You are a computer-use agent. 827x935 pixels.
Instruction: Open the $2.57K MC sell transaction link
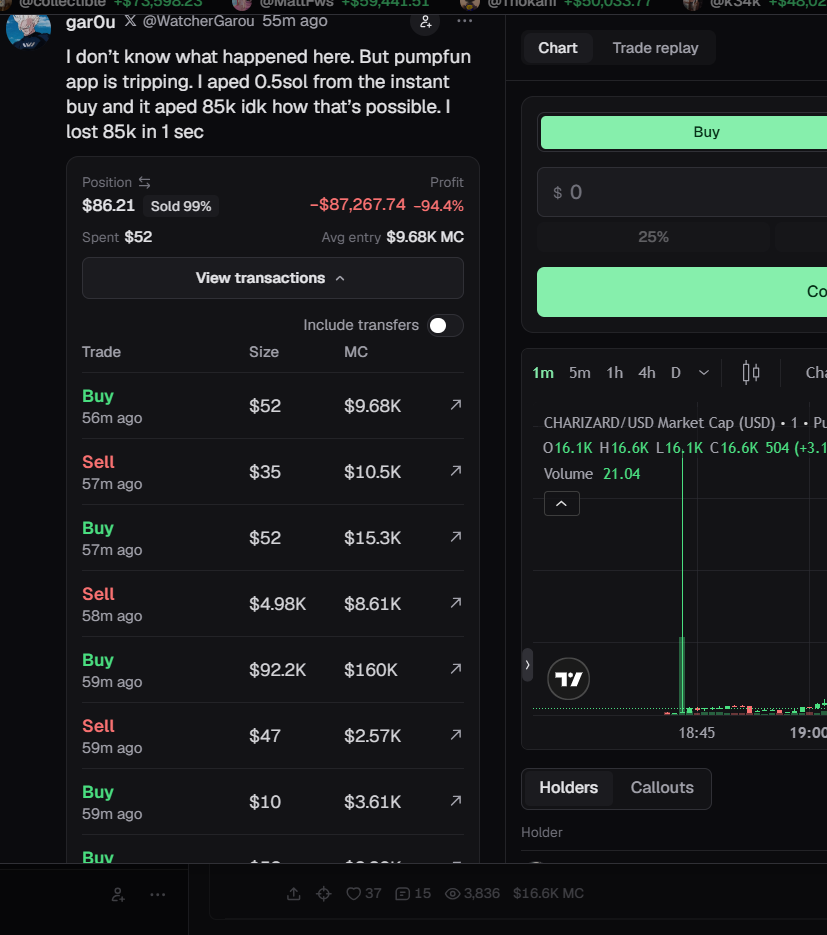tap(456, 735)
